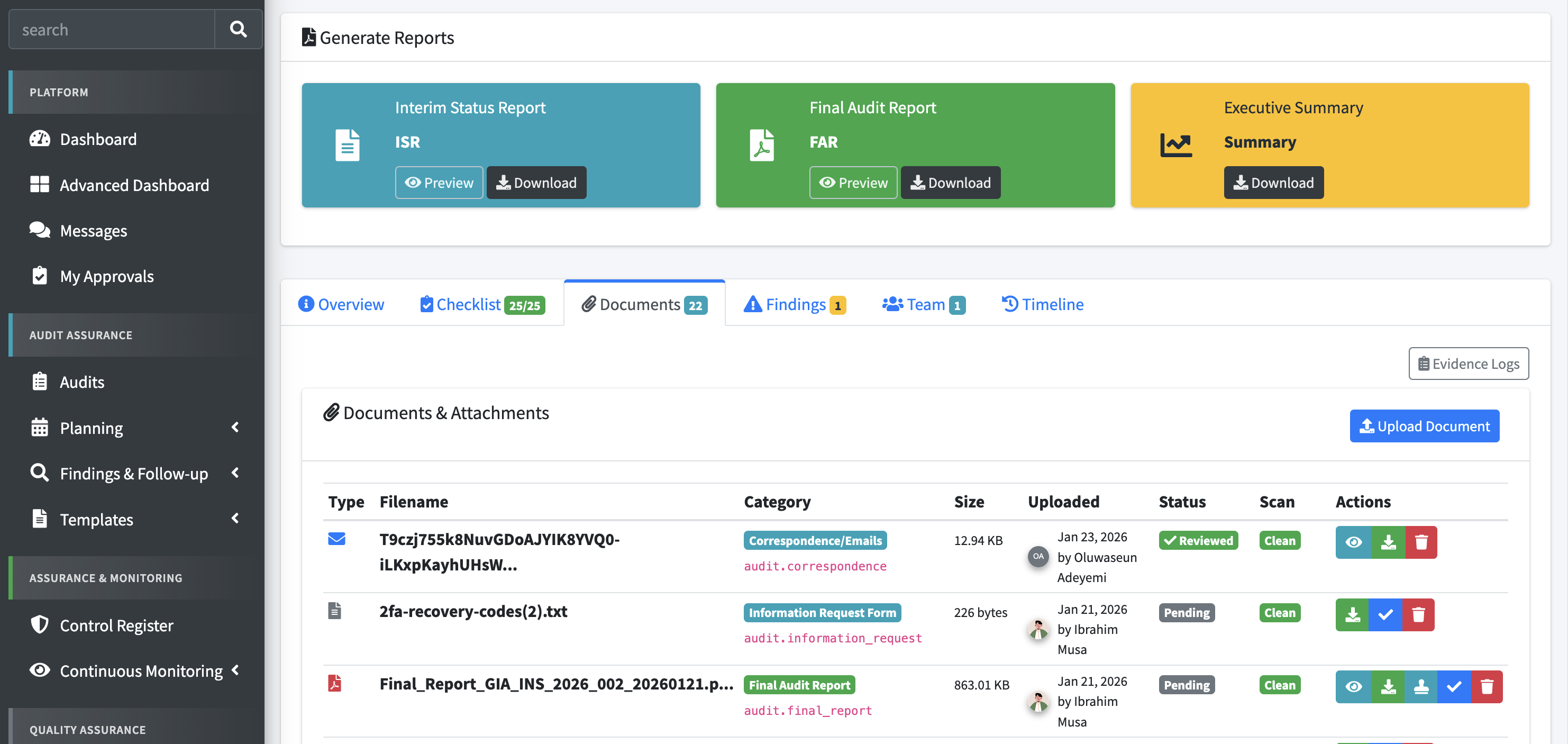Image resolution: width=1568 pixels, height=744 pixels.
Task: Open the Advanced Dashboard section
Action: coord(134,185)
